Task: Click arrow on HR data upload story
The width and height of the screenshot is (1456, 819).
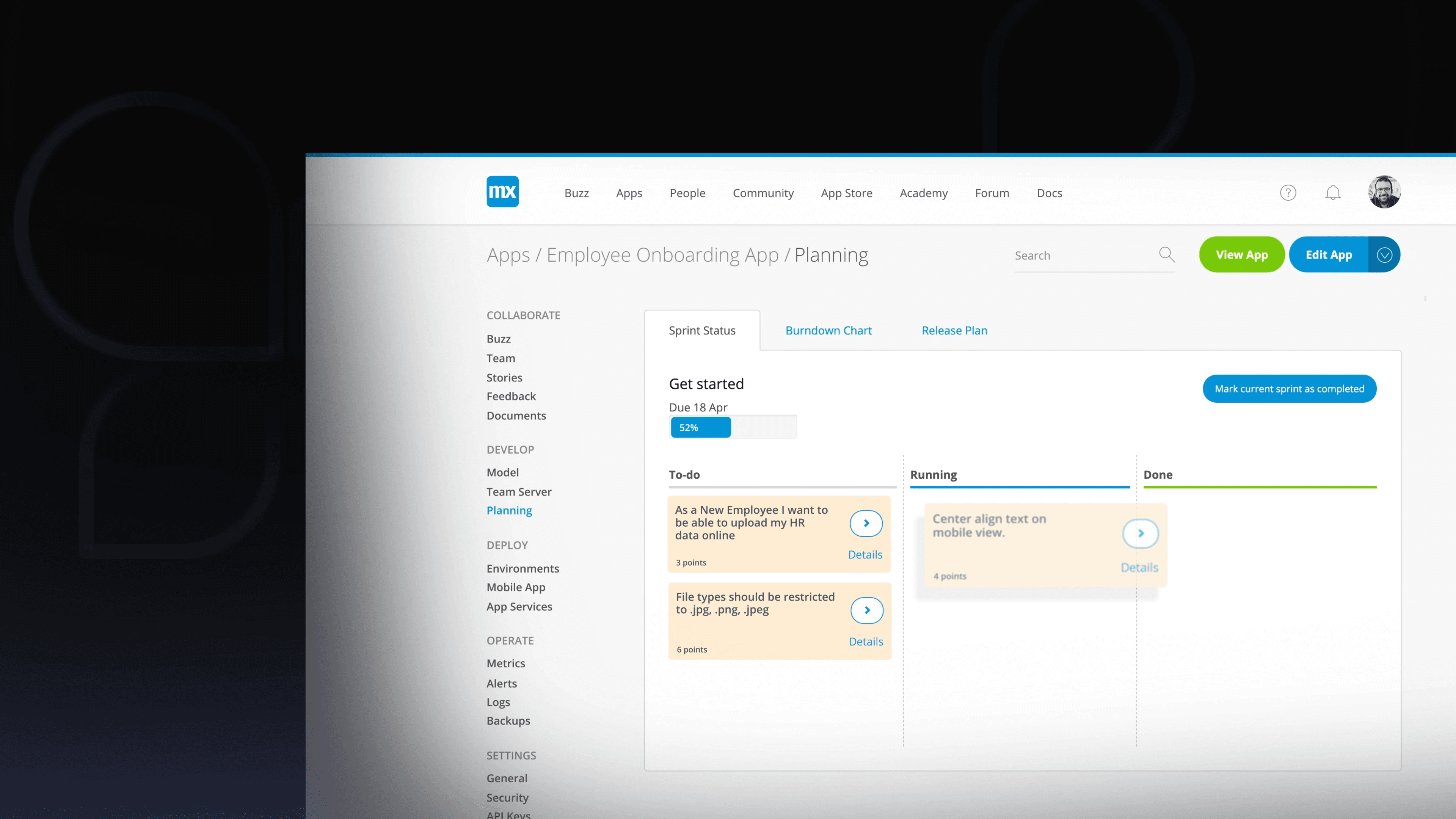Action: coord(866,523)
